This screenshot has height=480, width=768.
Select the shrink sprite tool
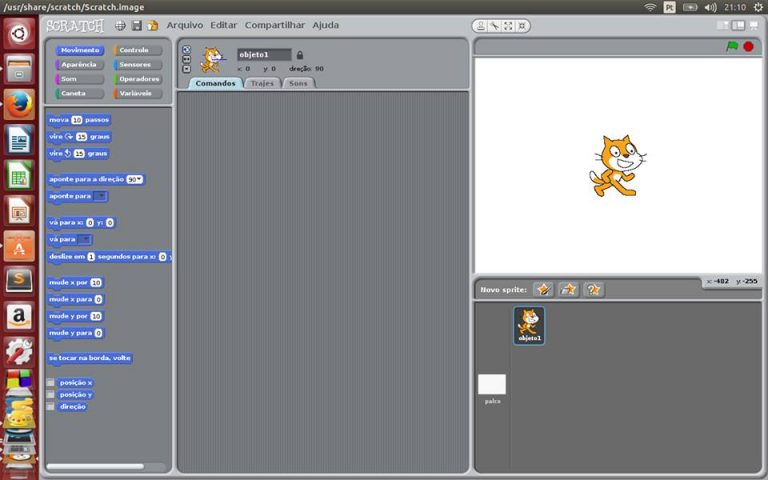[522, 26]
